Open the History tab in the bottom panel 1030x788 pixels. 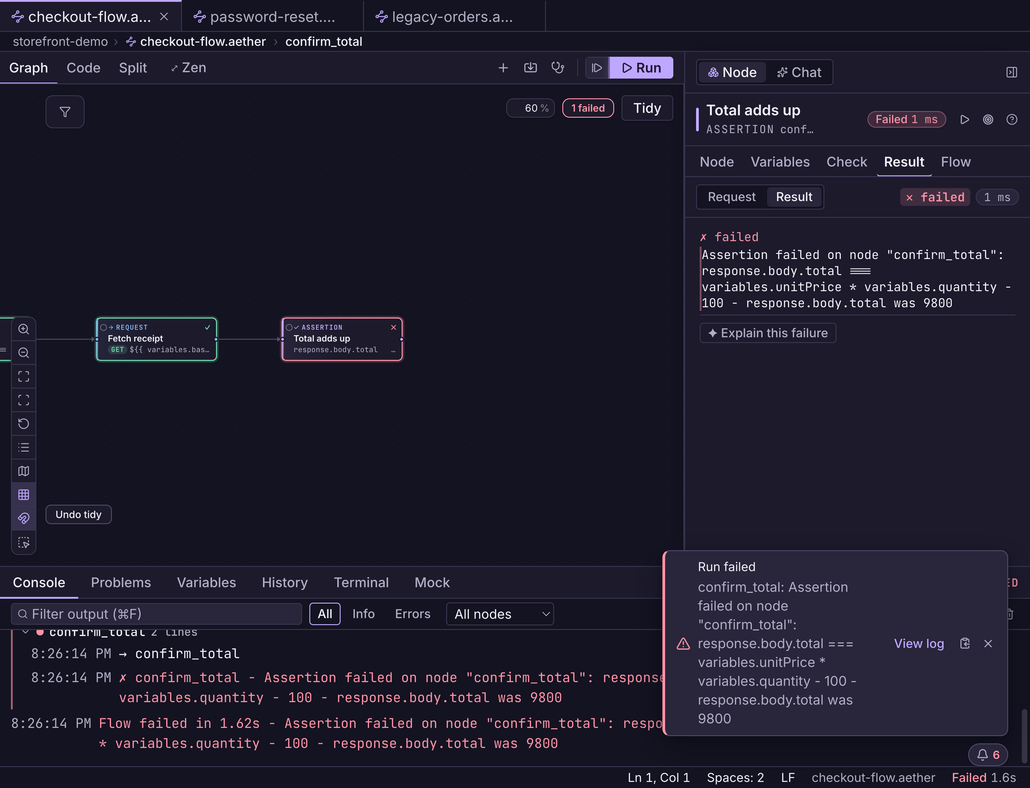(x=284, y=582)
